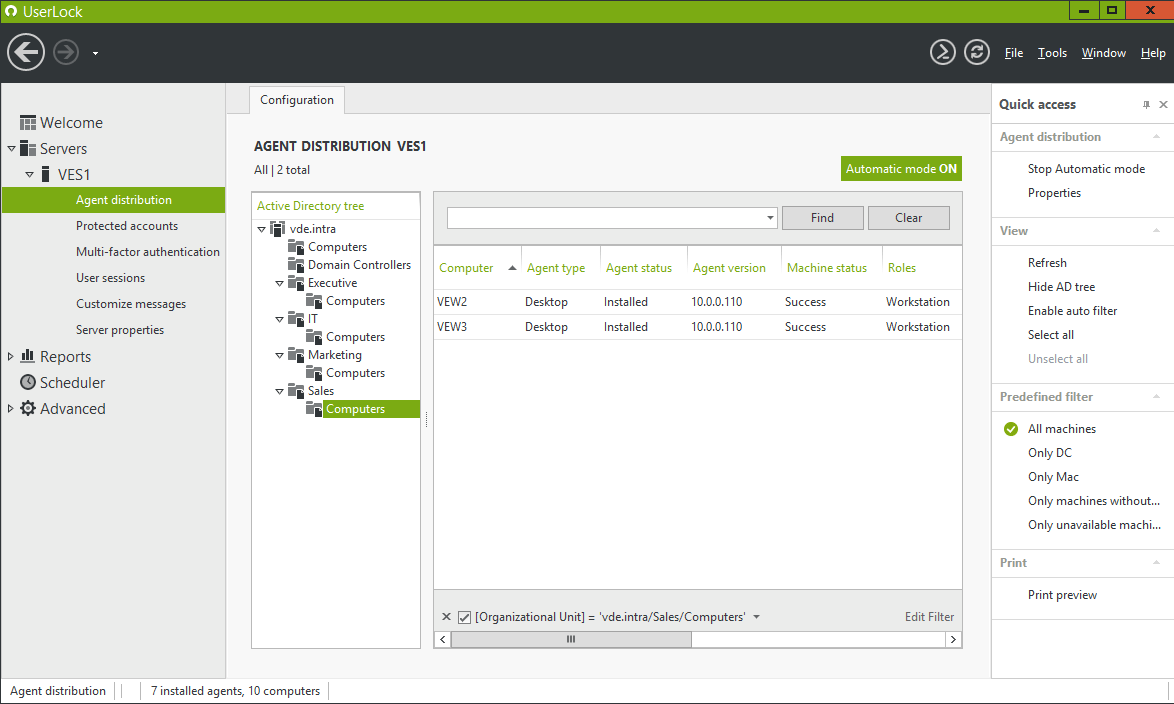This screenshot has height=704, width=1174.
Task: Click the horizontal scrollbar thumb
Action: pyautogui.click(x=571, y=639)
